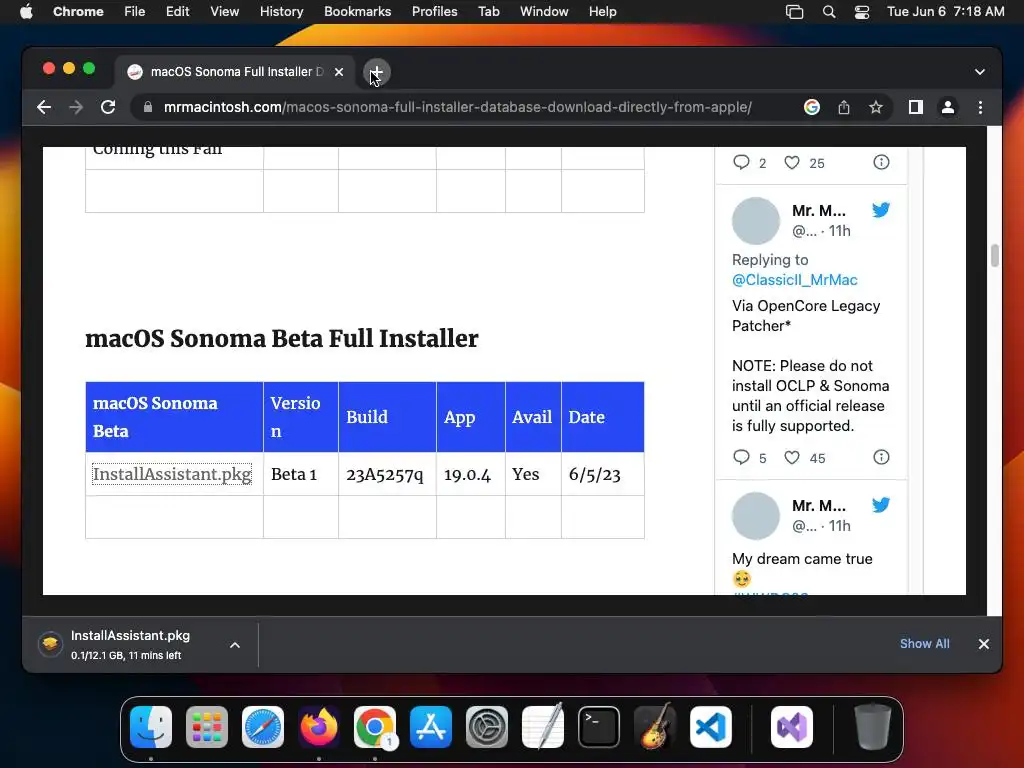Open App Store from the Dock
1024x768 pixels.
[431, 727]
